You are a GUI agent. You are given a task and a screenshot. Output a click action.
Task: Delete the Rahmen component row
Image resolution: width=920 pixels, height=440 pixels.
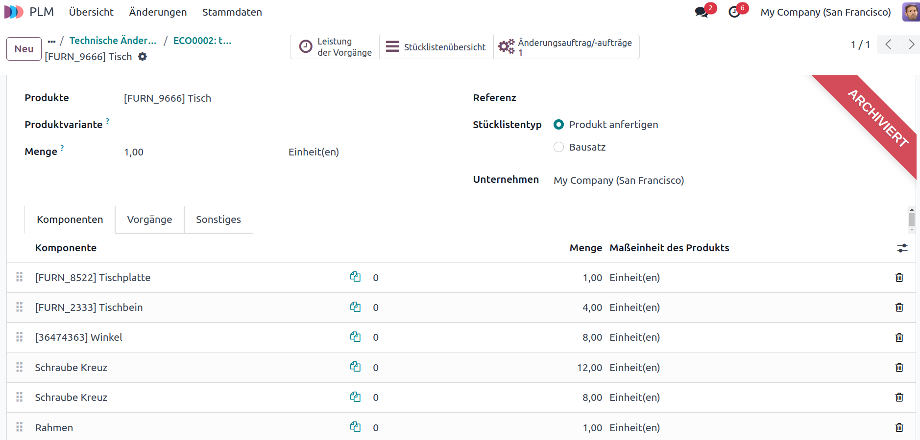tap(899, 427)
